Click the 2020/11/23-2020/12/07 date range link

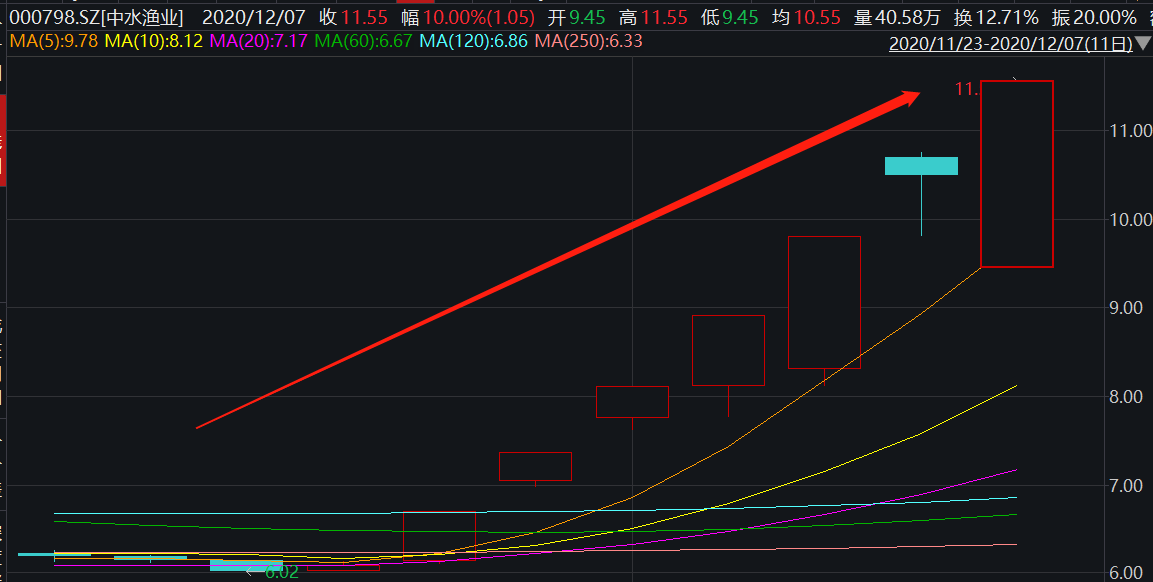point(1010,44)
